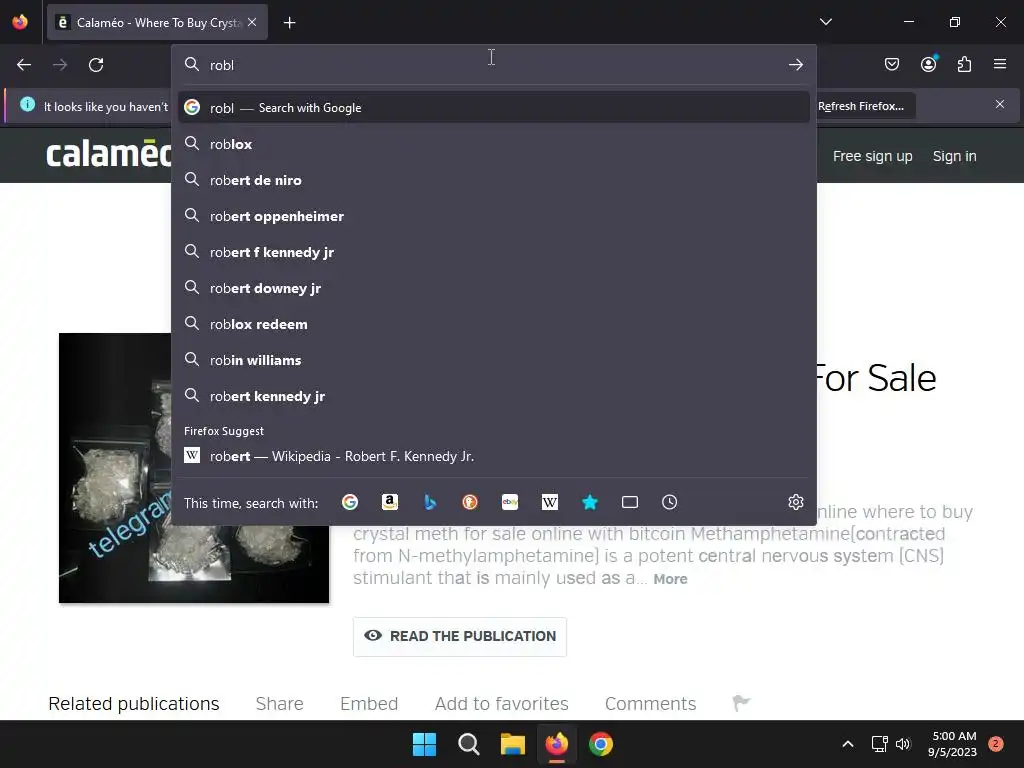1024x768 pixels.
Task: Search this time with DuckDuckGo icon
Action: (470, 502)
